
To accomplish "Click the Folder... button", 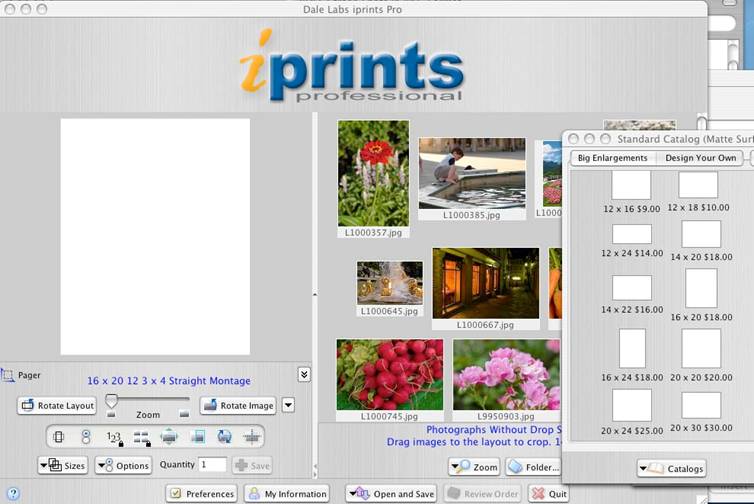I will click(533, 466).
